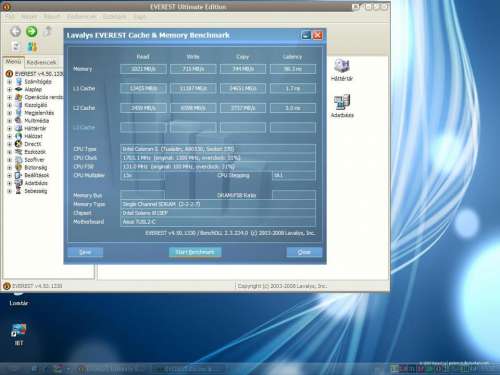Minimize the Cache & Memory Benchmark dialog
Viewport: 500px width, 375px height.
[x=306, y=35]
